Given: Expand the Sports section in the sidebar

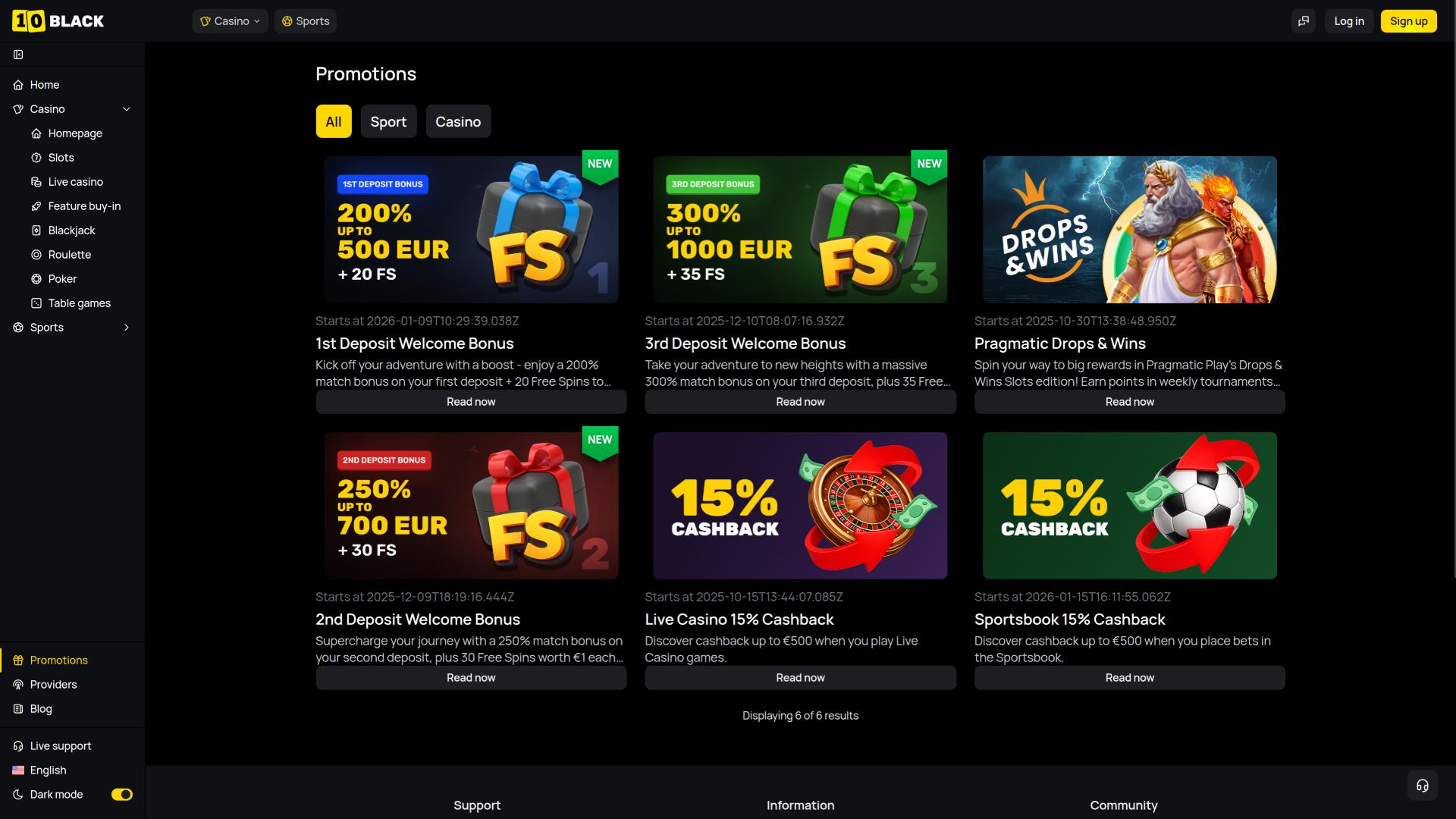Looking at the screenshot, I should click(x=126, y=327).
